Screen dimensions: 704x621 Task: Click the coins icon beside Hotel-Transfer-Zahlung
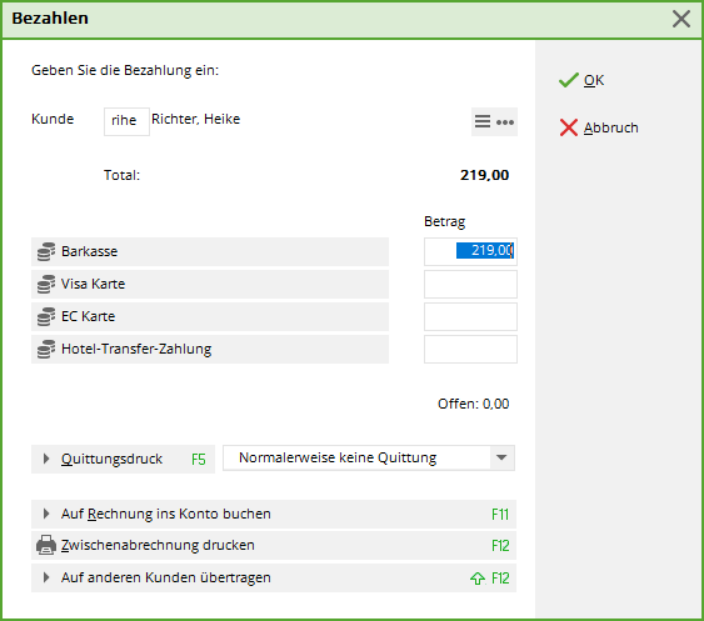46,349
